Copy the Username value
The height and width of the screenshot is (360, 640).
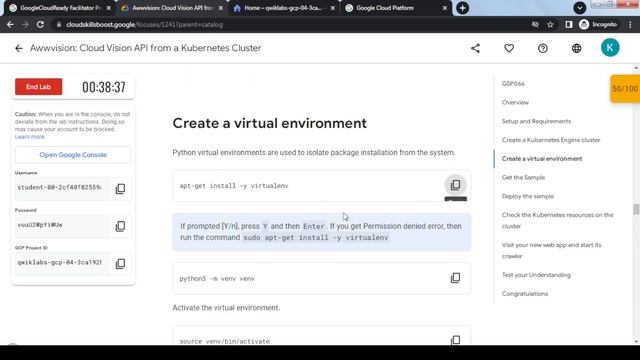click(120, 189)
